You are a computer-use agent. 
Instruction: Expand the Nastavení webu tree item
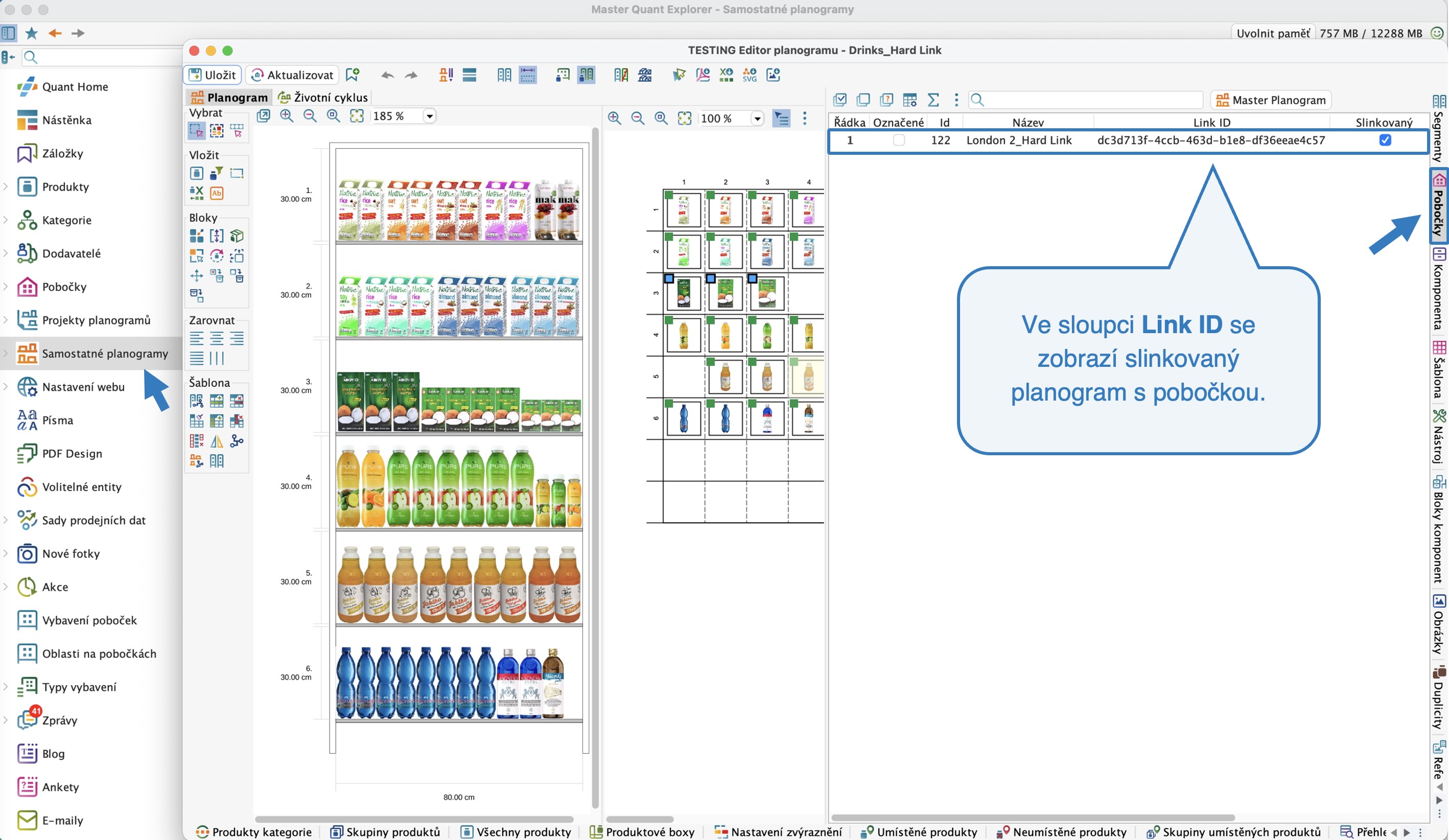[6, 386]
